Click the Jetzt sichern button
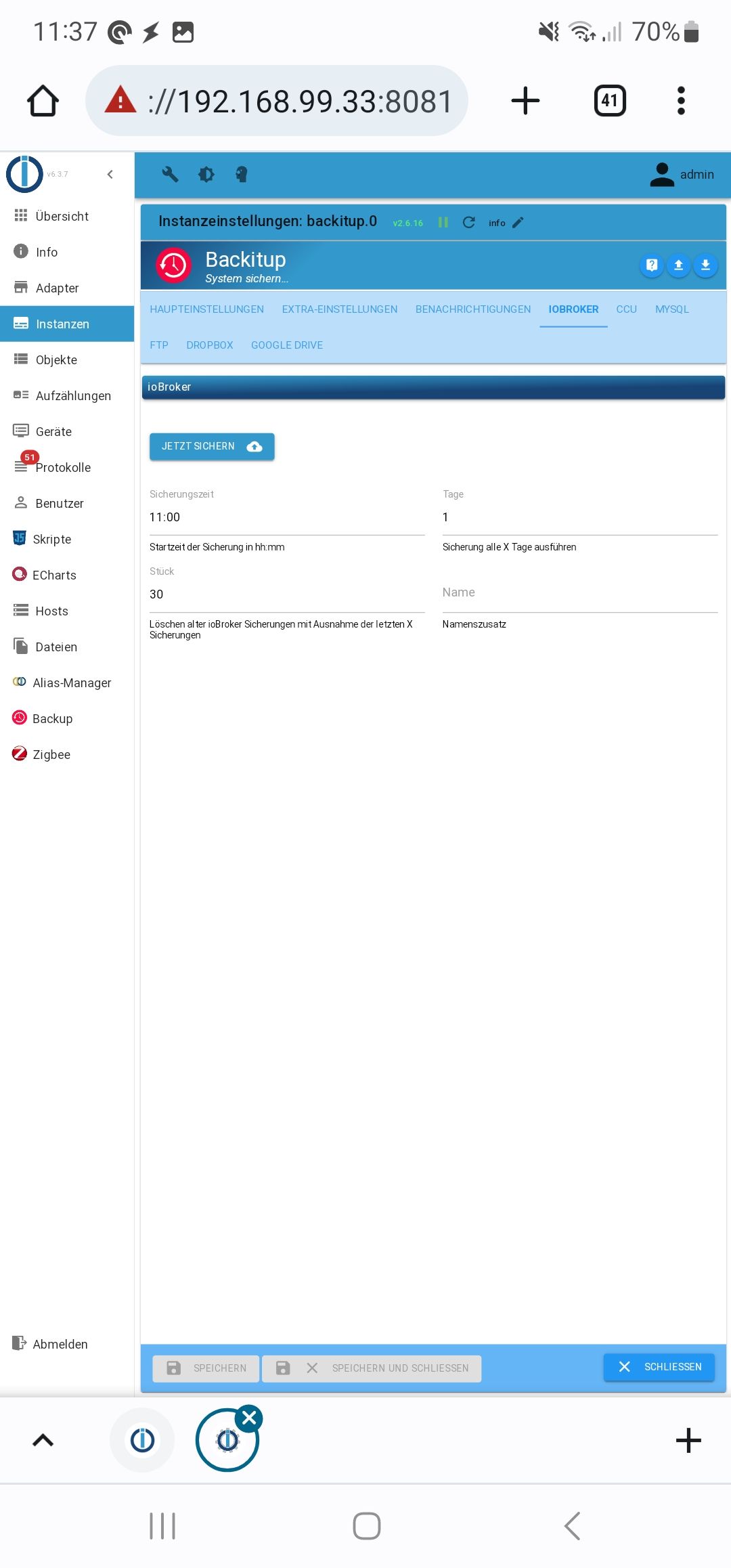The height and width of the screenshot is (1568, 731). point(212,446)
